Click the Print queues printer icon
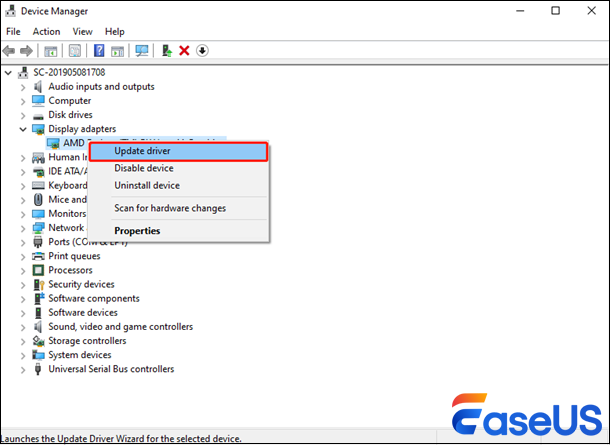Image resolution: width=610 pixels, height=445 pixels. [38, 256]
